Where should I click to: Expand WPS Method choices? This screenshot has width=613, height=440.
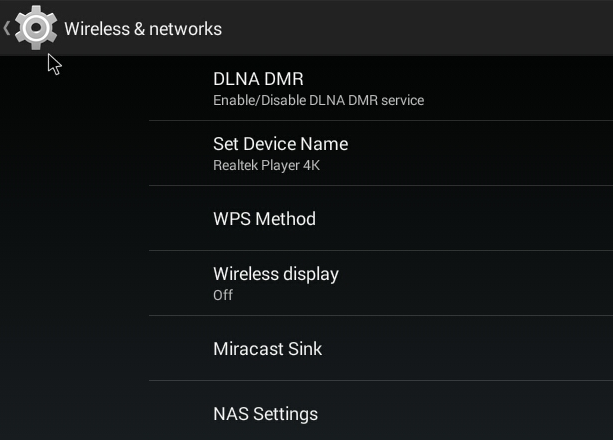381,218
